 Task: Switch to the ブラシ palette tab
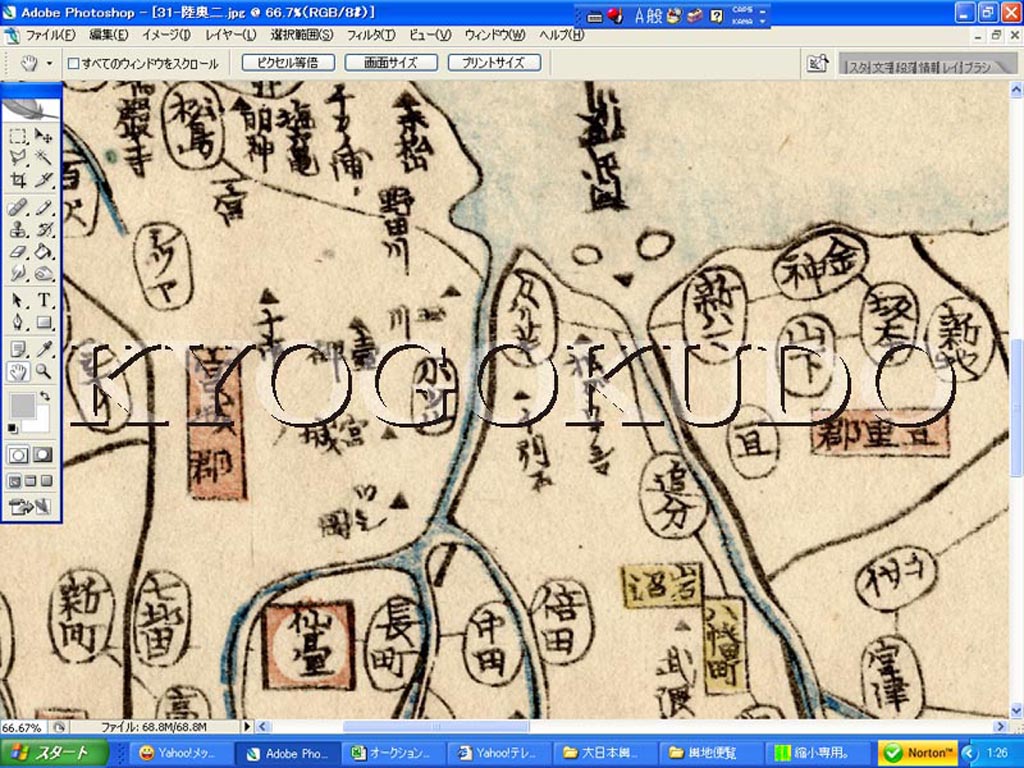(x=977, y=67)
